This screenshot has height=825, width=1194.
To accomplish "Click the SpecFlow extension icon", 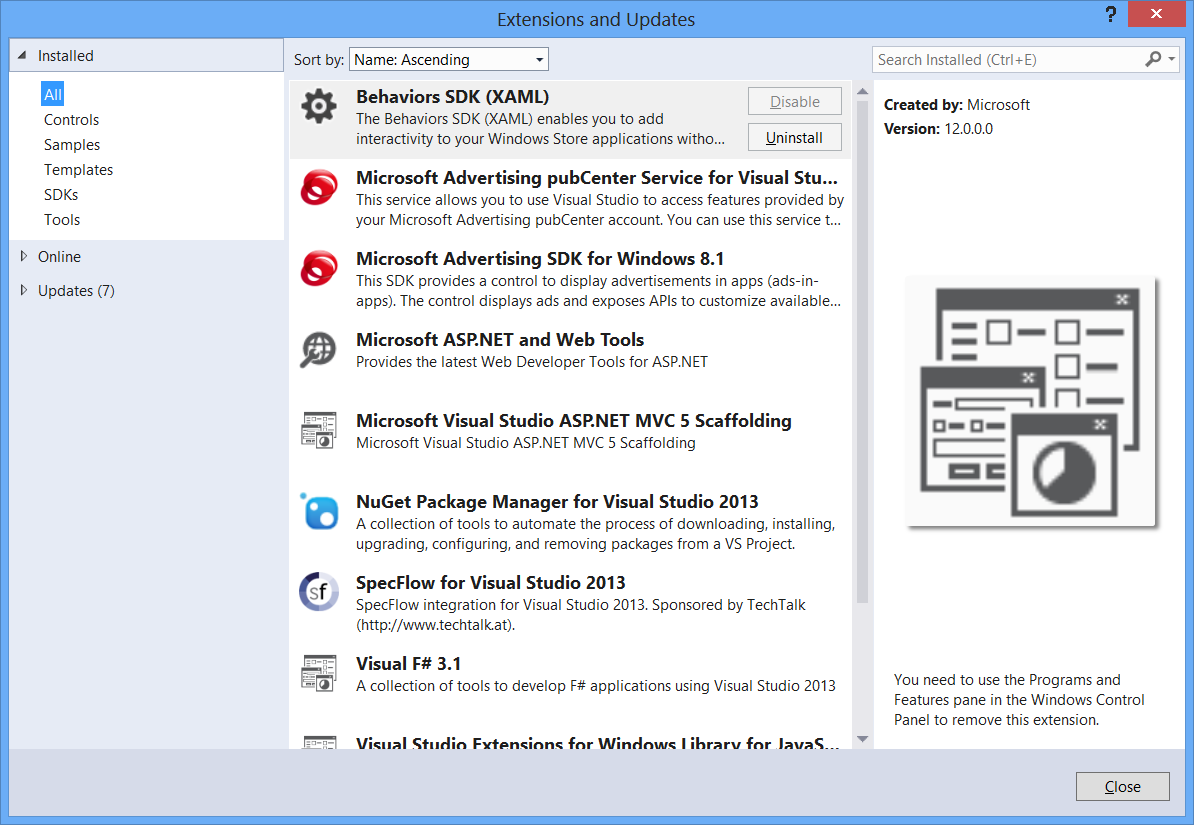I will point(319,592).
